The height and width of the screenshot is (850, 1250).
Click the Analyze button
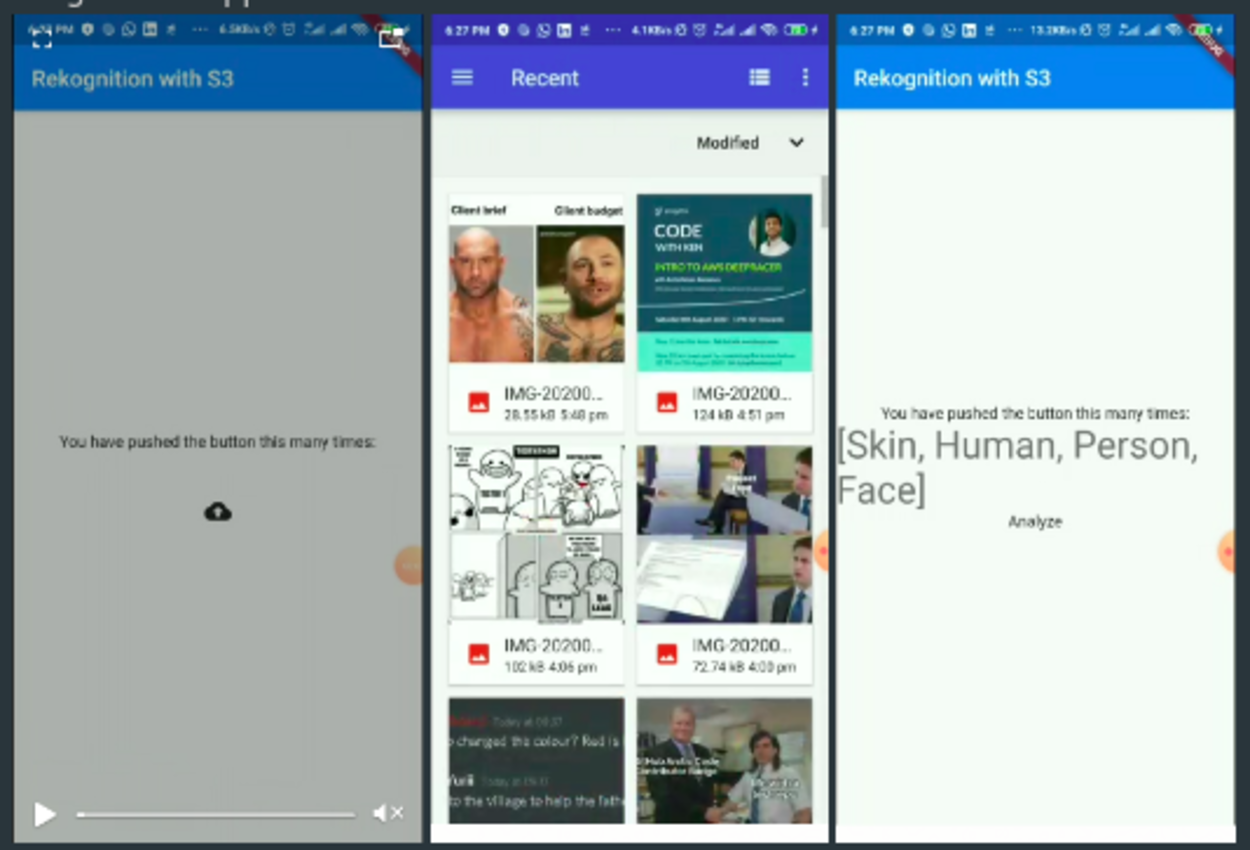1035,522
